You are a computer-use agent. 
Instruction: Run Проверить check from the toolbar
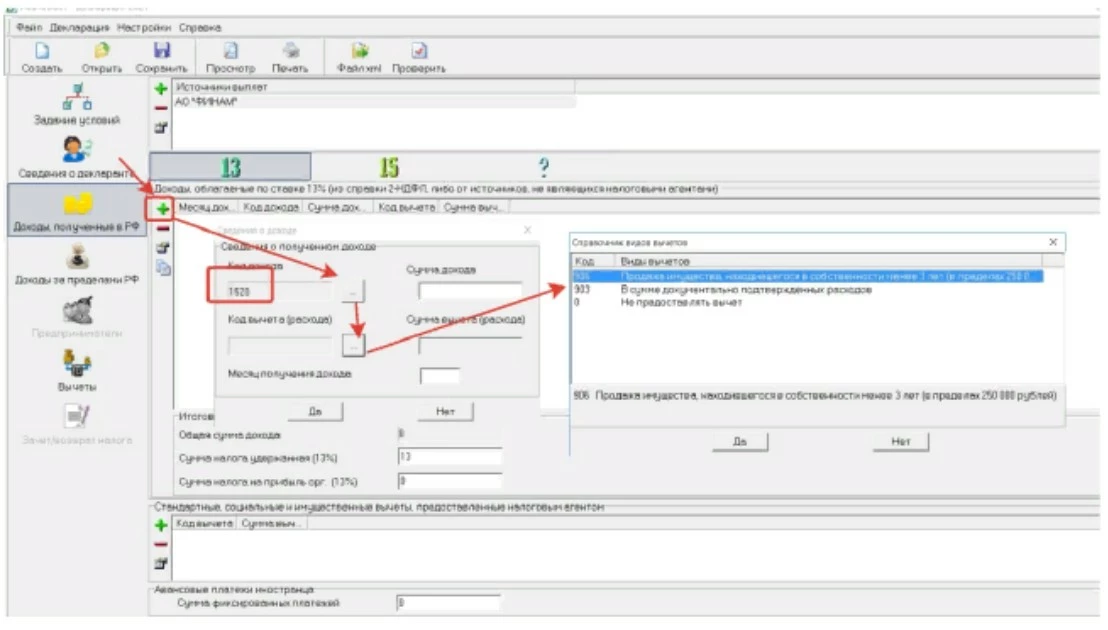(x=419, y=51)
